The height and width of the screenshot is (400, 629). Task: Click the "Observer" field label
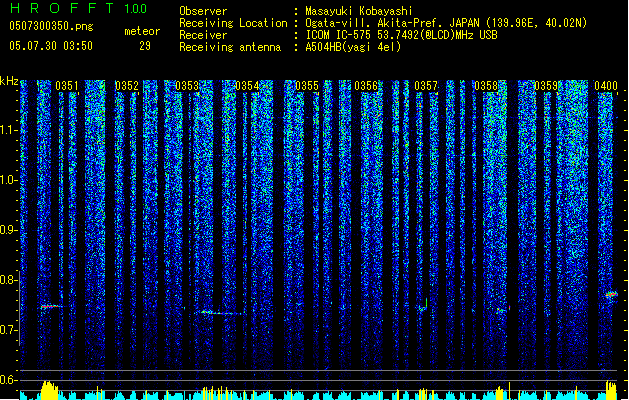pyautogui.click(x=203, y=11)
